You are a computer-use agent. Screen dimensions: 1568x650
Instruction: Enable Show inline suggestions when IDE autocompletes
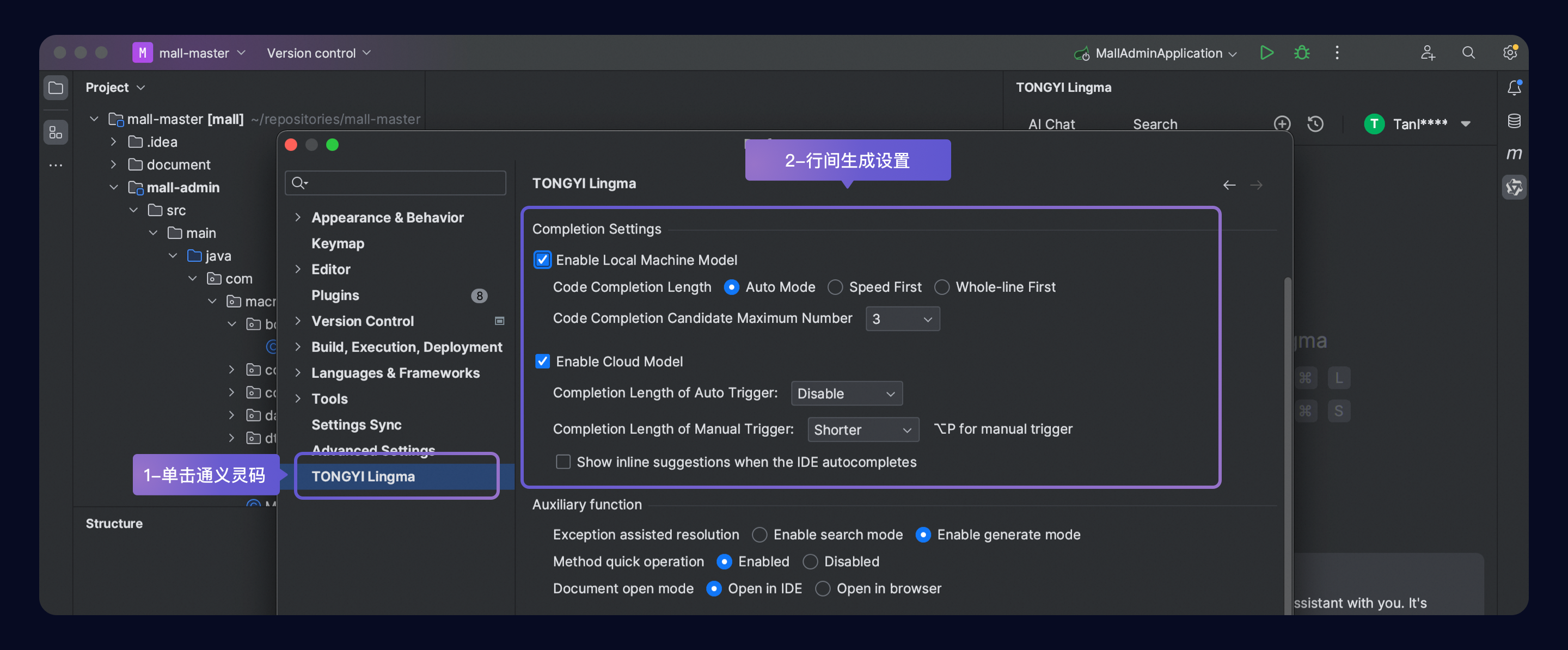(563, 462)
